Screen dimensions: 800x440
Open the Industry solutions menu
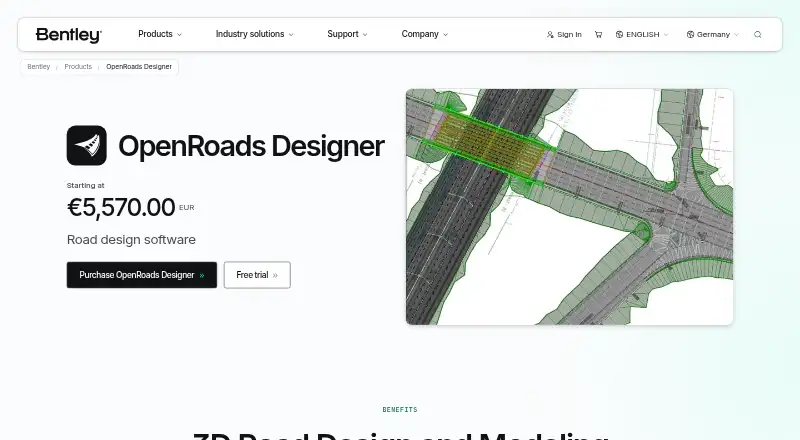point(254,34)
